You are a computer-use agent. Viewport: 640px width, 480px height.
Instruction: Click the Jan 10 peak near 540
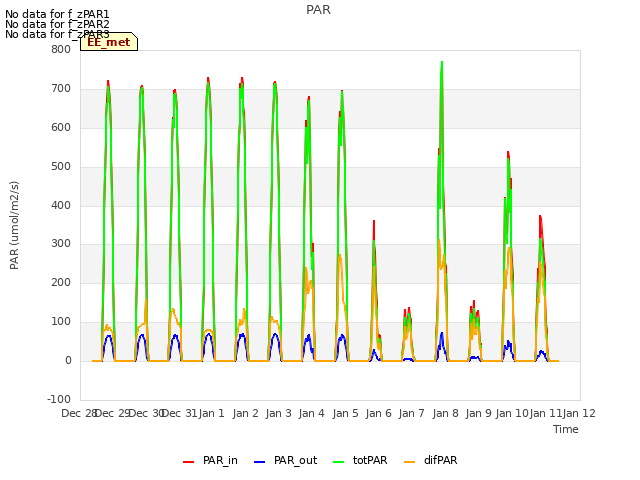(x=508, y=153)
